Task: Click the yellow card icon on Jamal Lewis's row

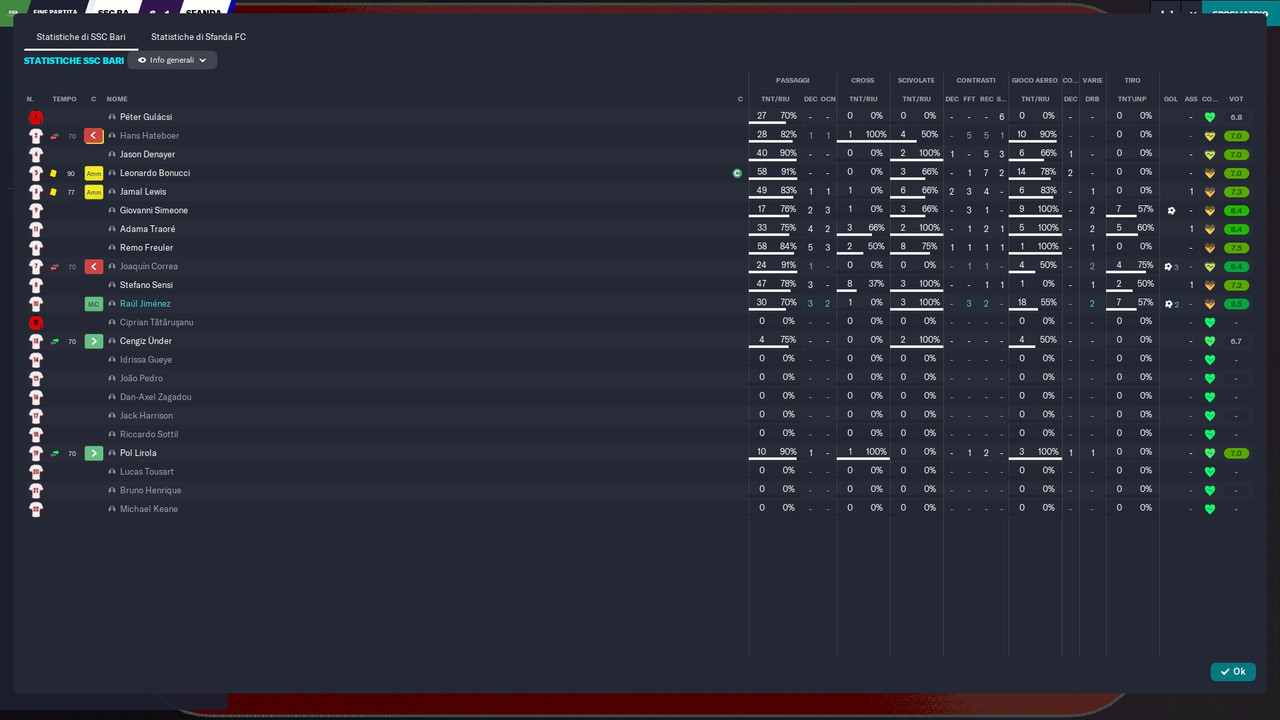Action: [54, 192]
